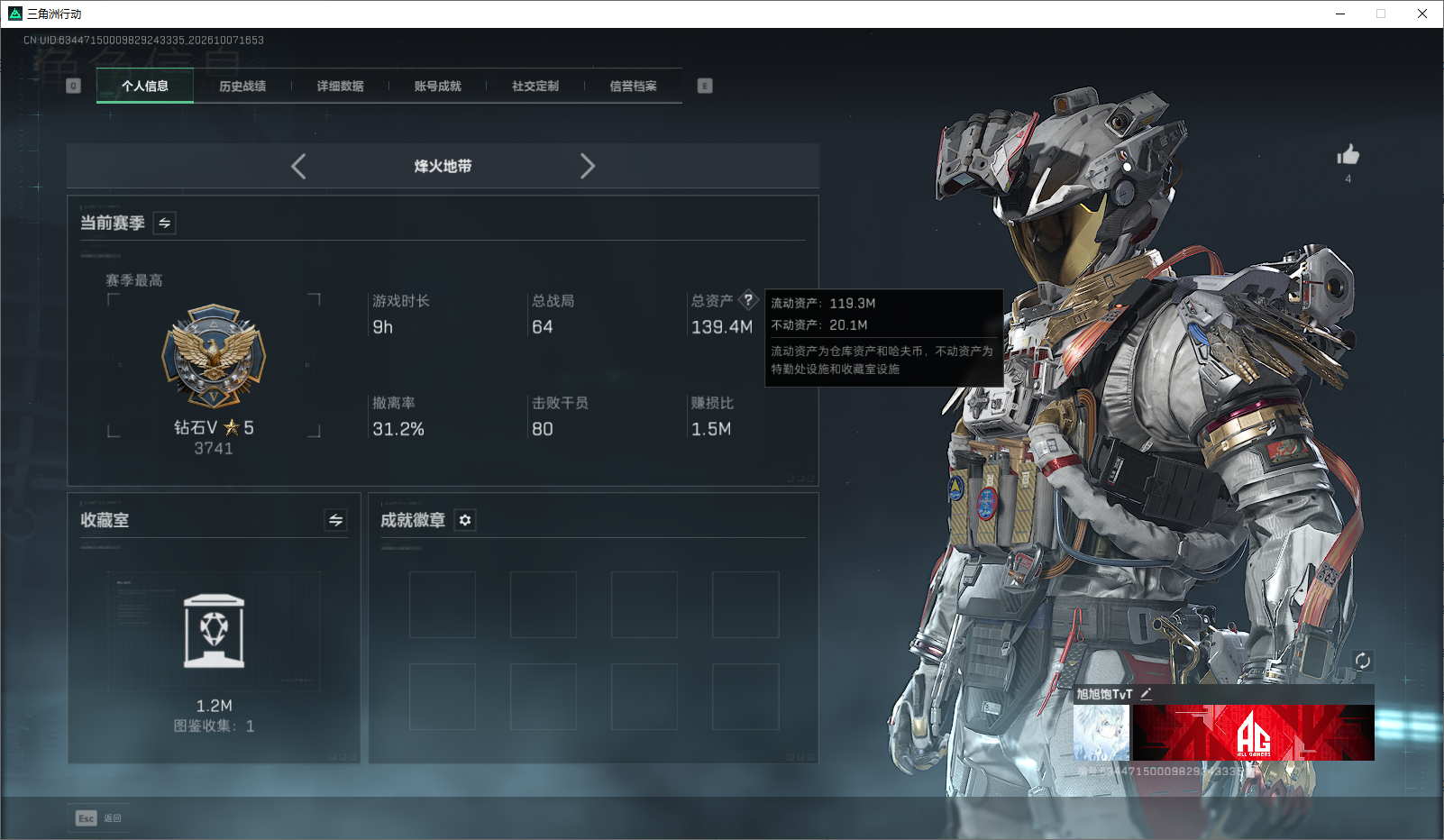The width and height of the screenshot is (1444, 840).
Task: Select the first empty achievement badge slot
Action: coord(443,605)
